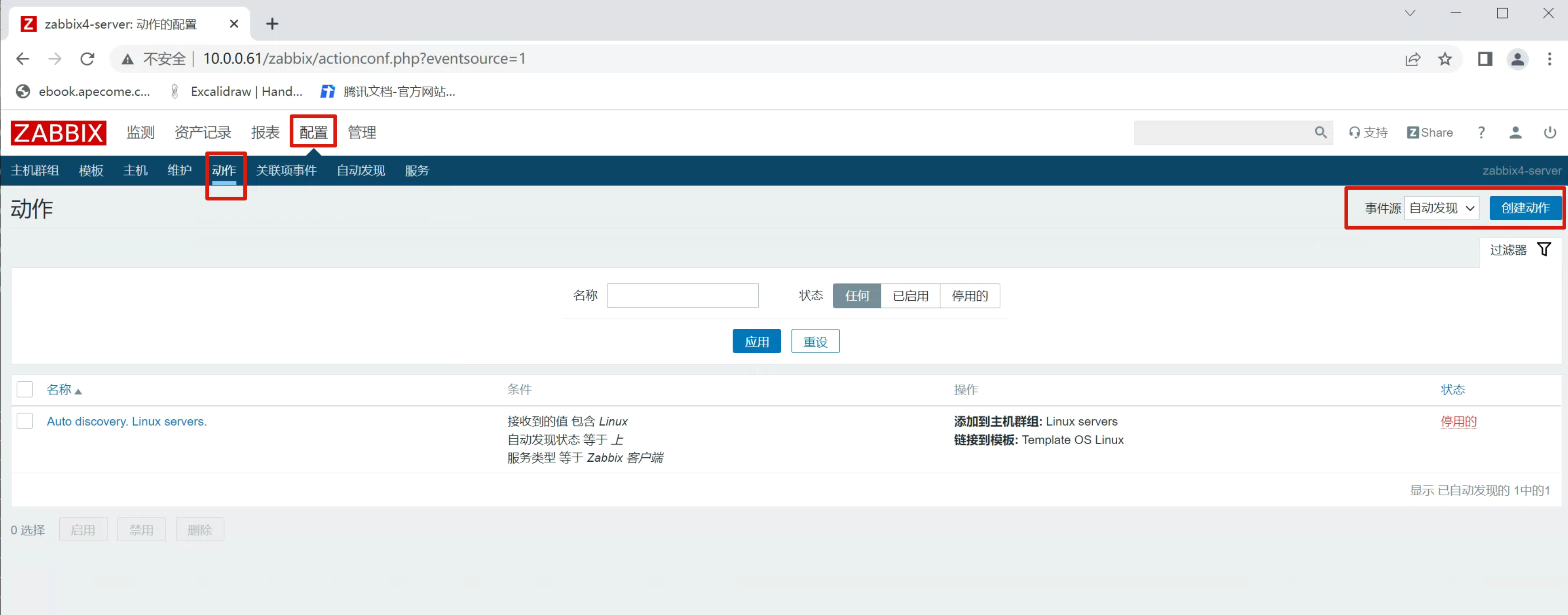Check the select-all checkbox in table header

pyautogui.click(x=25, y=389)
